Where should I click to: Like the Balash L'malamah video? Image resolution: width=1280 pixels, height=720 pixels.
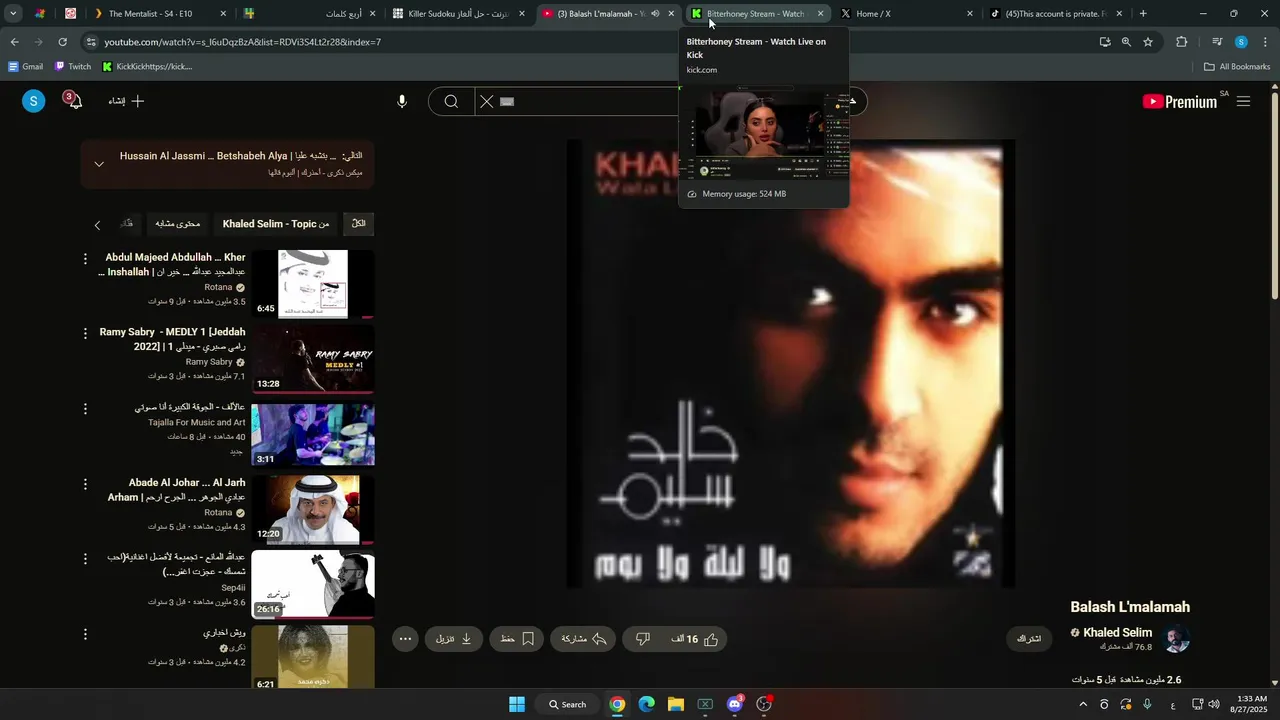point(696,639)
